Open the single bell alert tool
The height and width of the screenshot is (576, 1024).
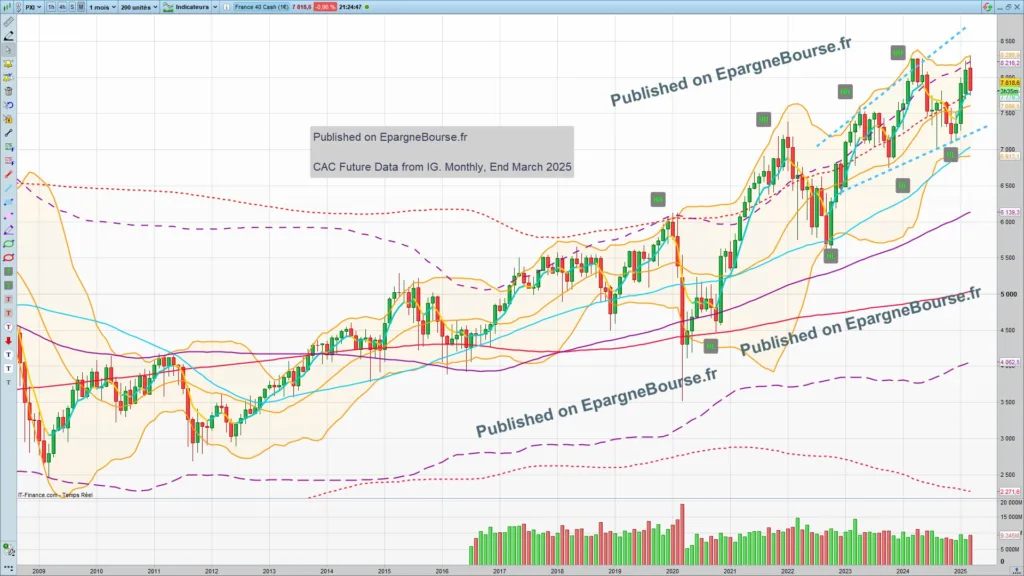pos(8,64)
